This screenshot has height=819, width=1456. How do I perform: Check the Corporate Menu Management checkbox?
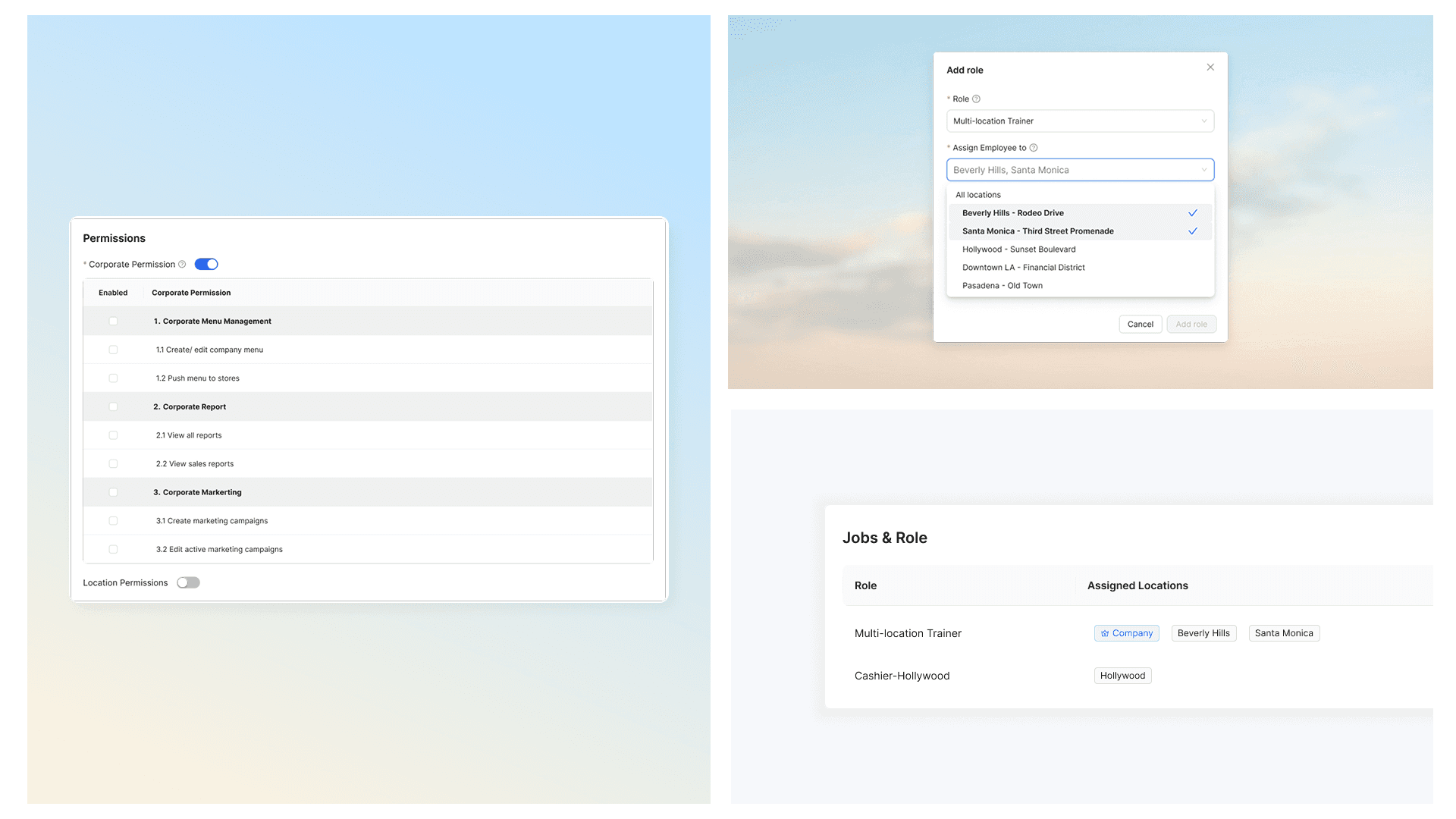coord(113,322)
